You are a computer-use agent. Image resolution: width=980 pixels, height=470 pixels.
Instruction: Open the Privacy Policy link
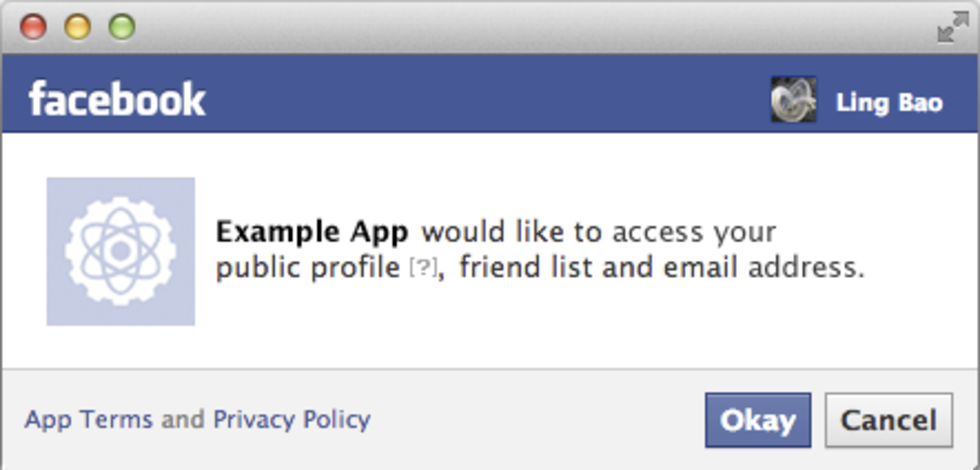pos(292,419)
